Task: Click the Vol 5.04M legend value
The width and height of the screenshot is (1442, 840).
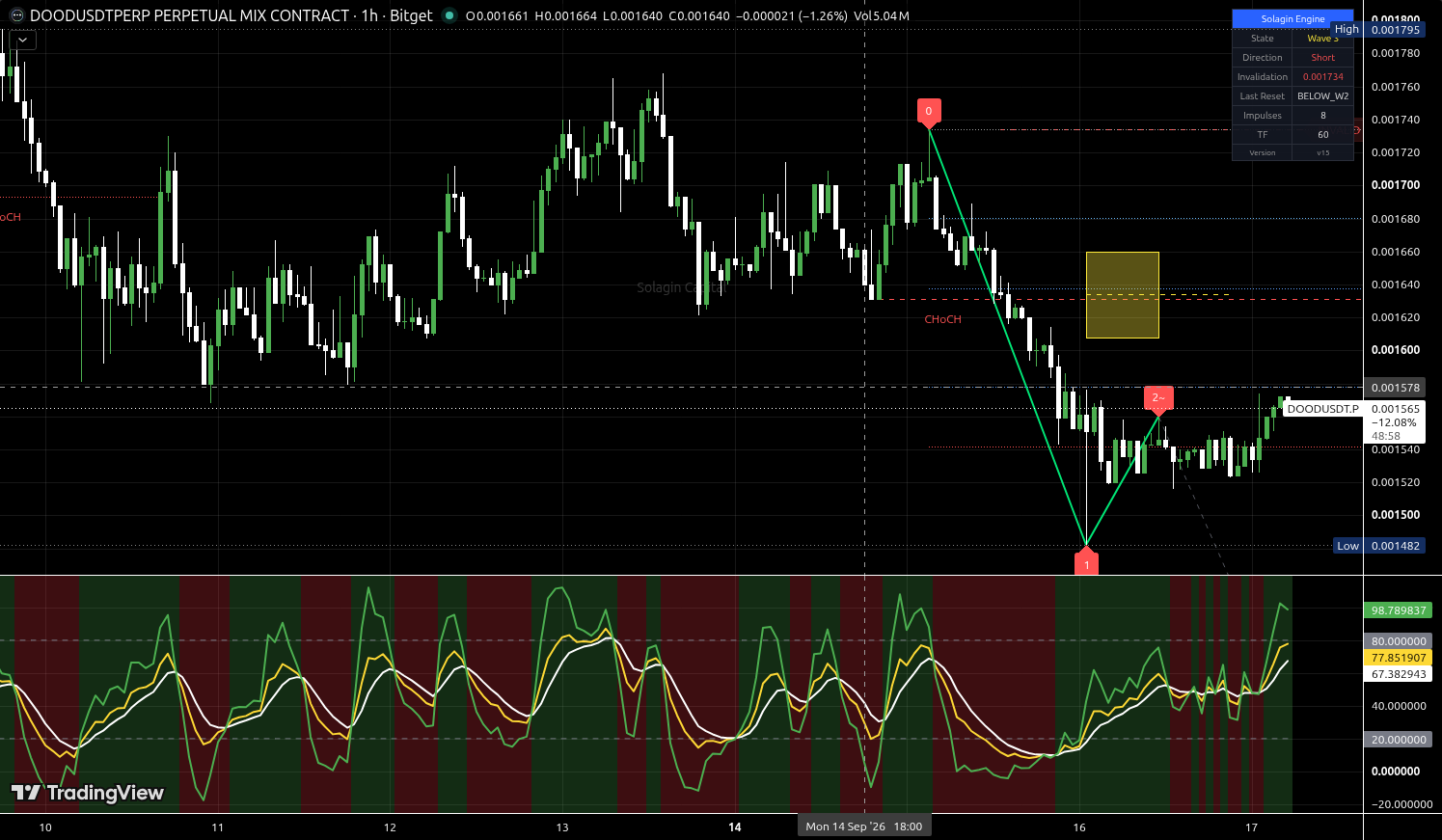Action: click(882, 16)
